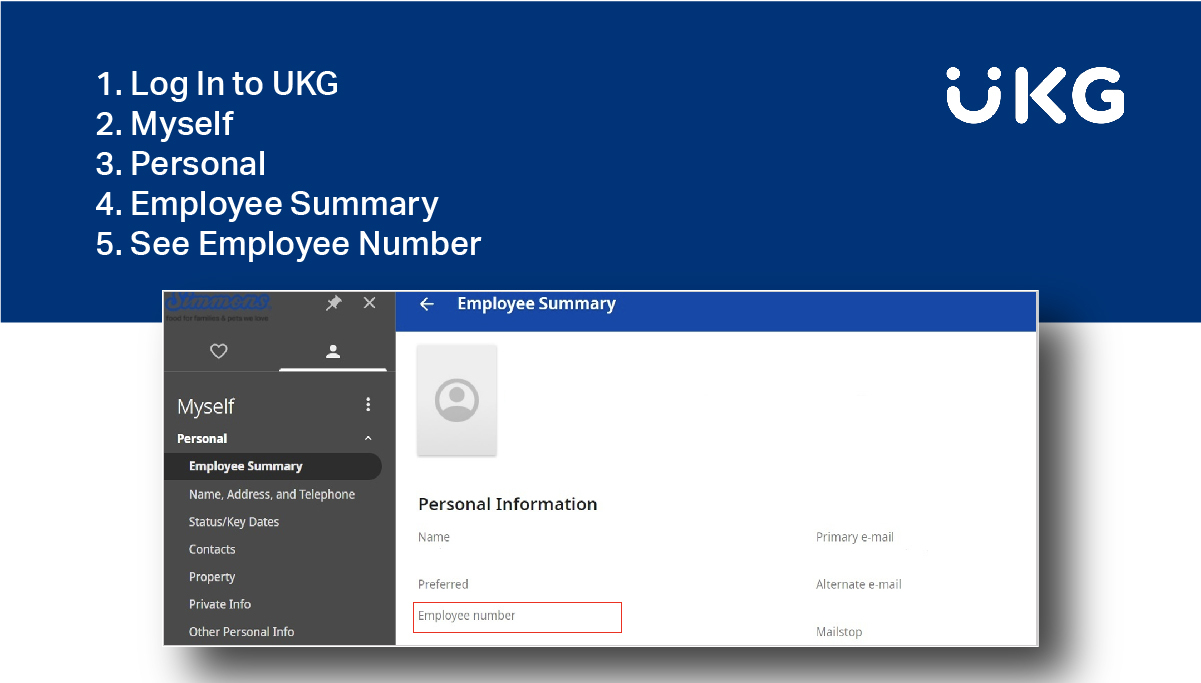Open Name, Address, and Telephone

[272, 494]
